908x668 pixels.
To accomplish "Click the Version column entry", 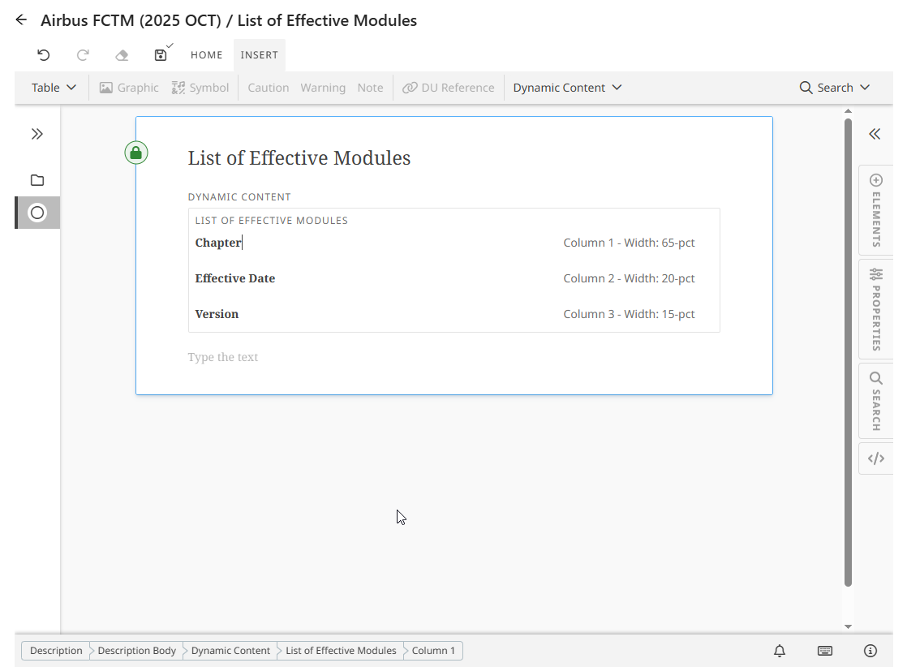I will [x=217, y=314].
